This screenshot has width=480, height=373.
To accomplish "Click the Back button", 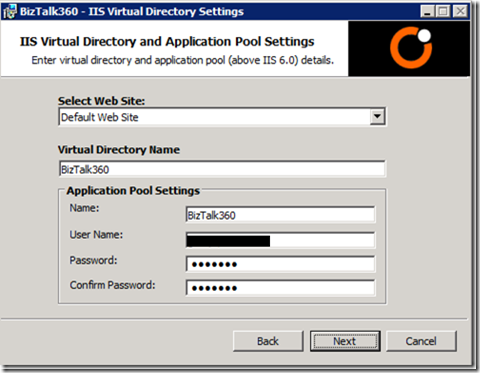I will pos(268,341).
